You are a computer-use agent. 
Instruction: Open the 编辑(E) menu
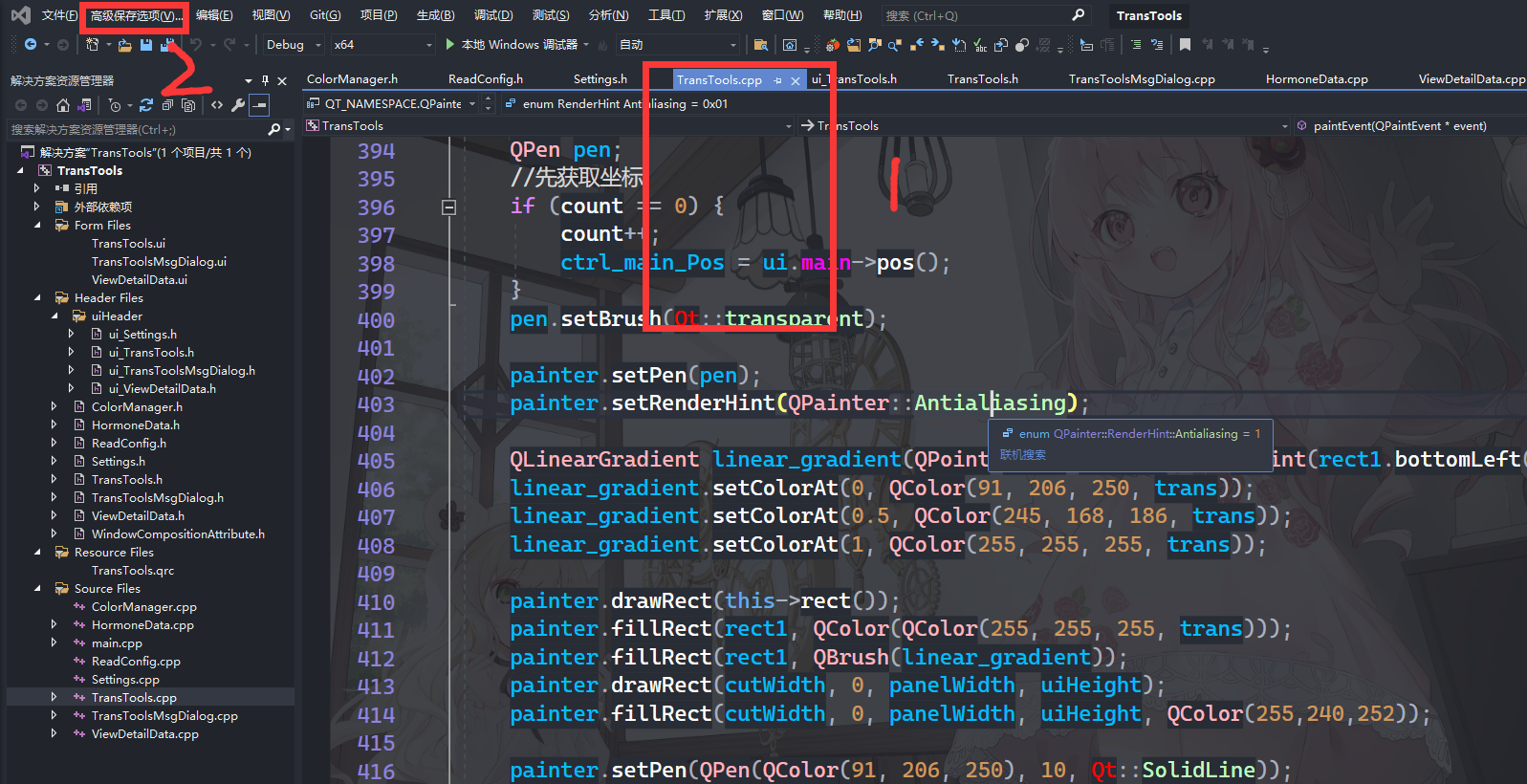(214, 15)
